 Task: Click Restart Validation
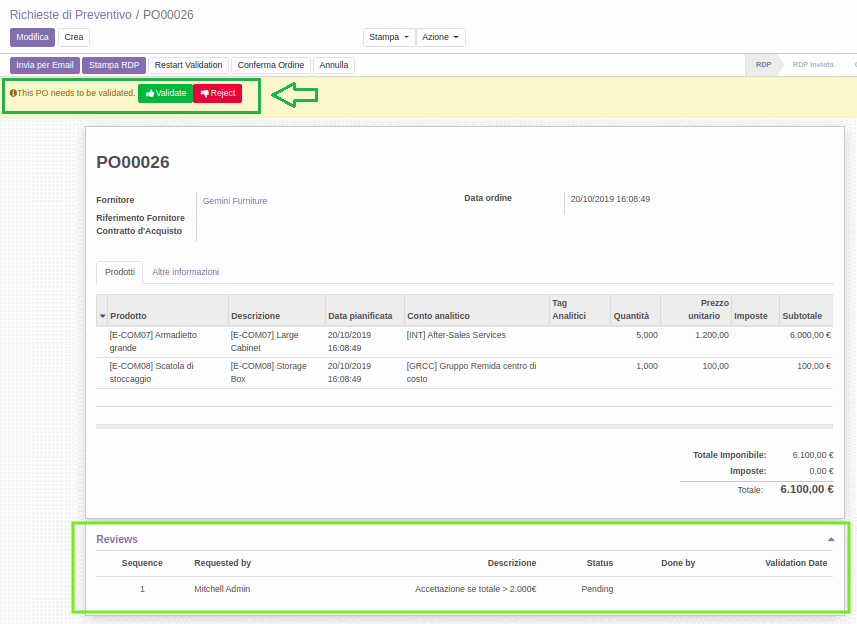pos(187,64)
